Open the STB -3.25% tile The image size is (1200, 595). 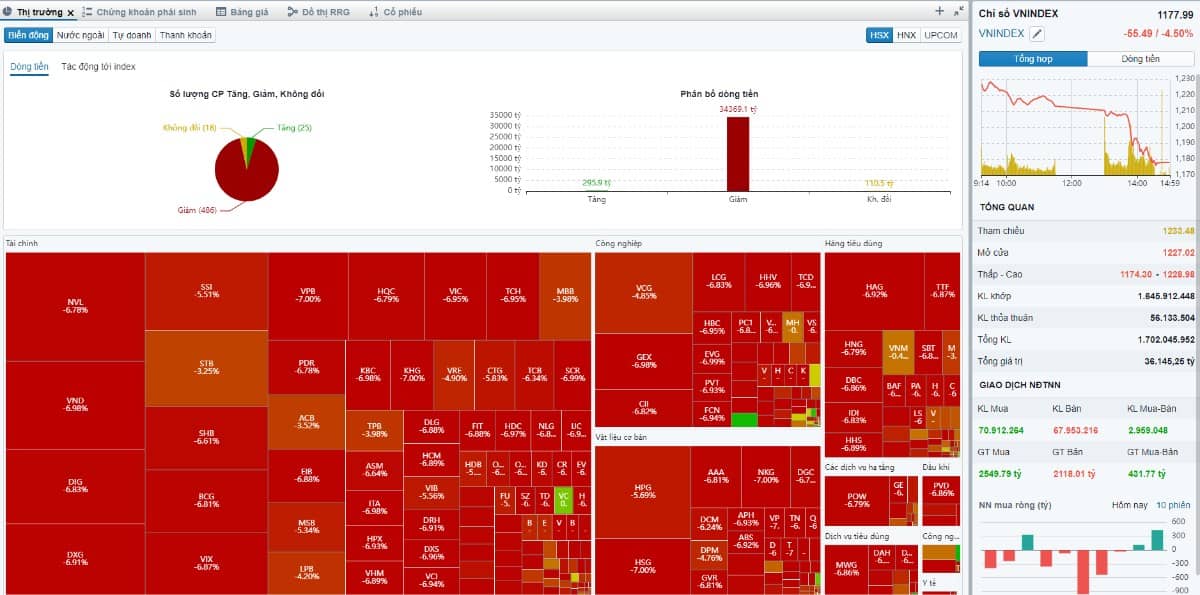tap(207, 368)
